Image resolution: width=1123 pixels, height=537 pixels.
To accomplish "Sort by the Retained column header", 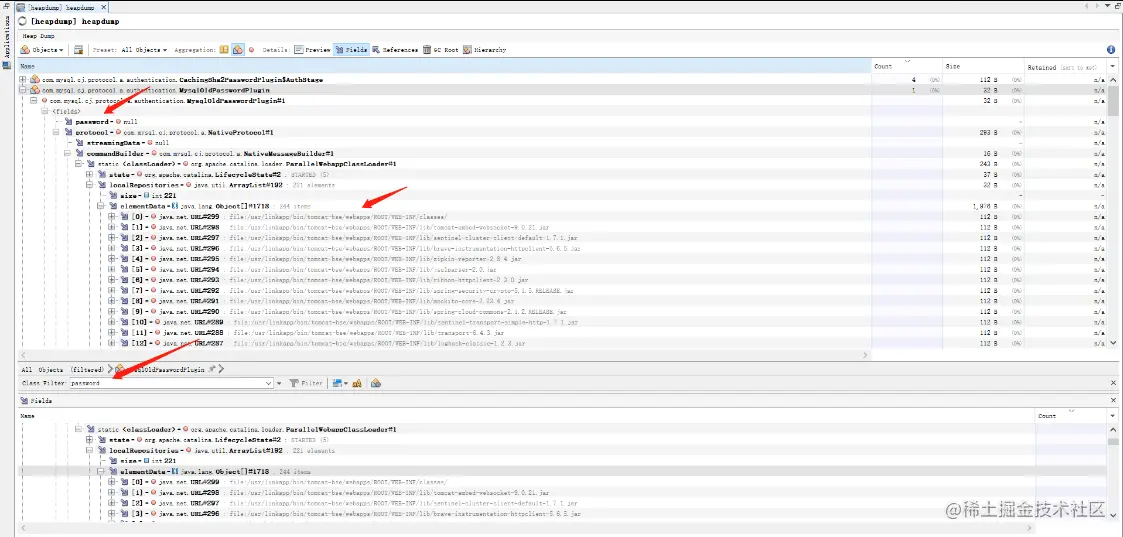I will (x=1065, y=67).
